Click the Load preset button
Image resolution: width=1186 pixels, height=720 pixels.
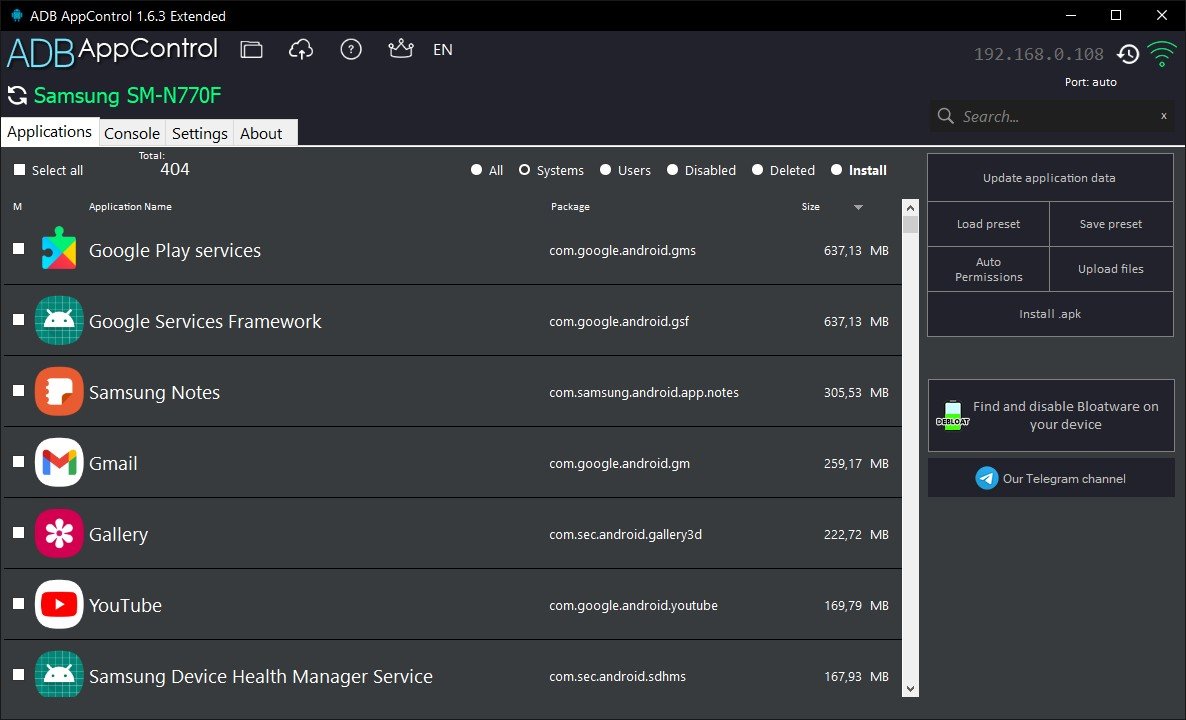989,224
